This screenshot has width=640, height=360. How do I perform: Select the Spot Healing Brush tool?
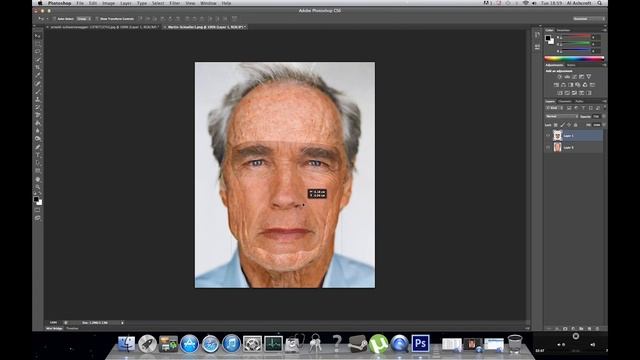[x=38, y=84]
